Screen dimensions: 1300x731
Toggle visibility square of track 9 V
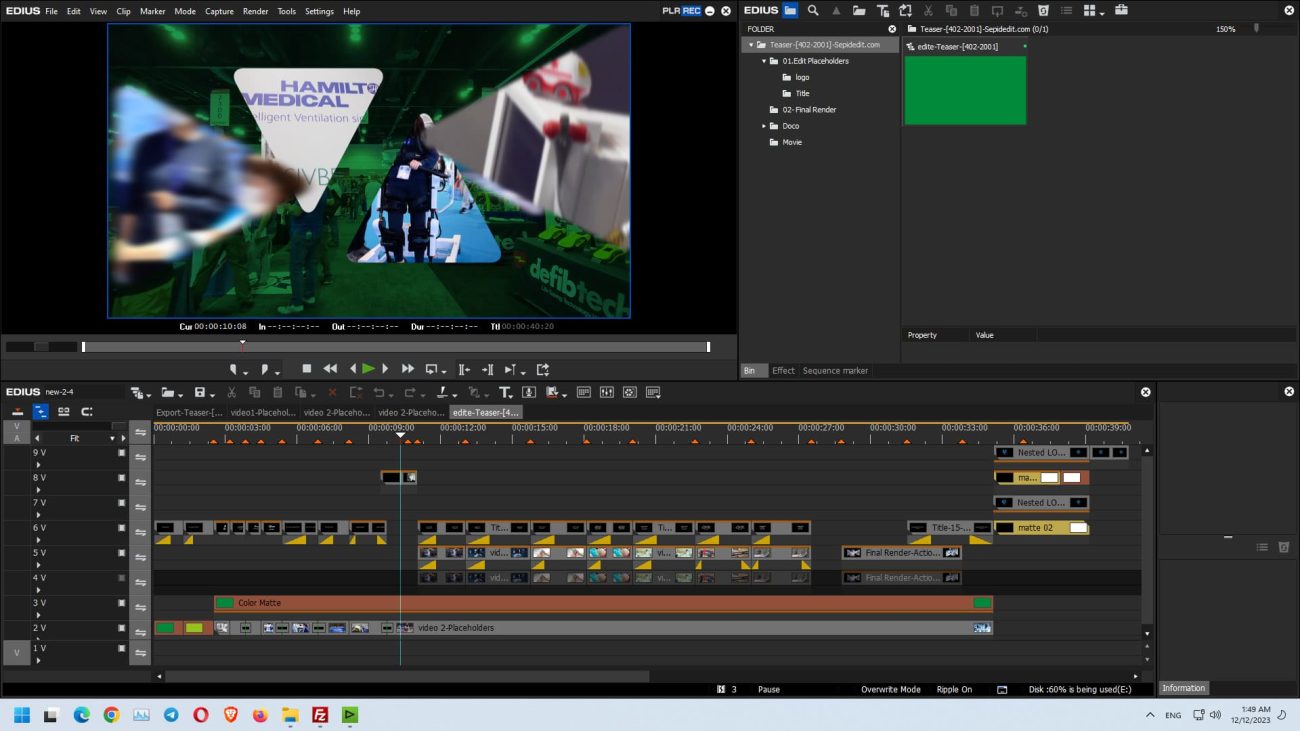point(122,452)
